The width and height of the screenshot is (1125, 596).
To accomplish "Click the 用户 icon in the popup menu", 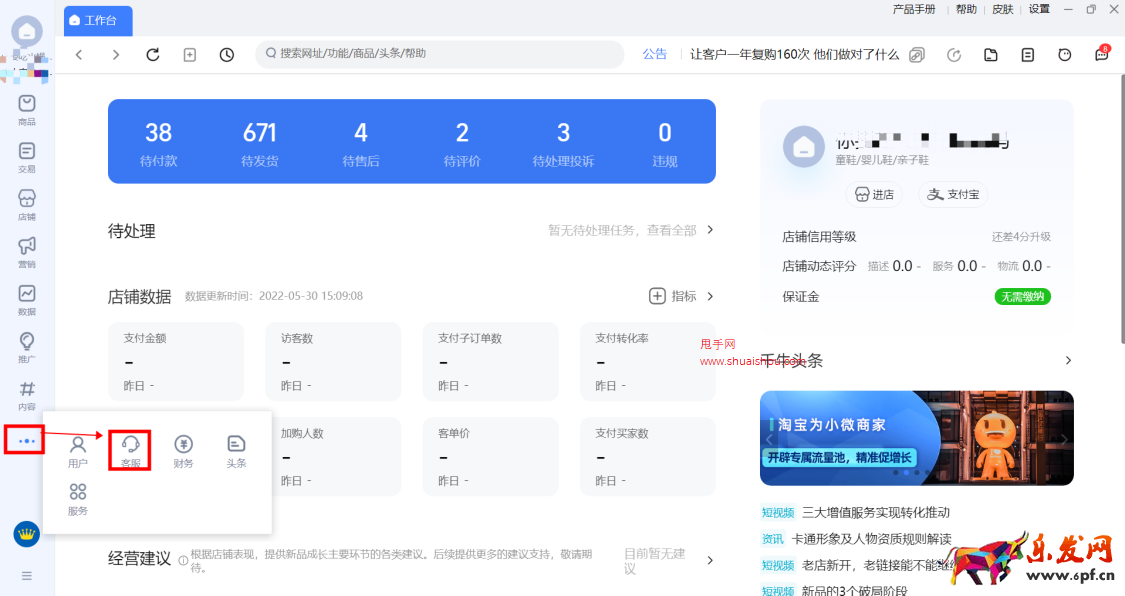I will (x=78, y=450).
